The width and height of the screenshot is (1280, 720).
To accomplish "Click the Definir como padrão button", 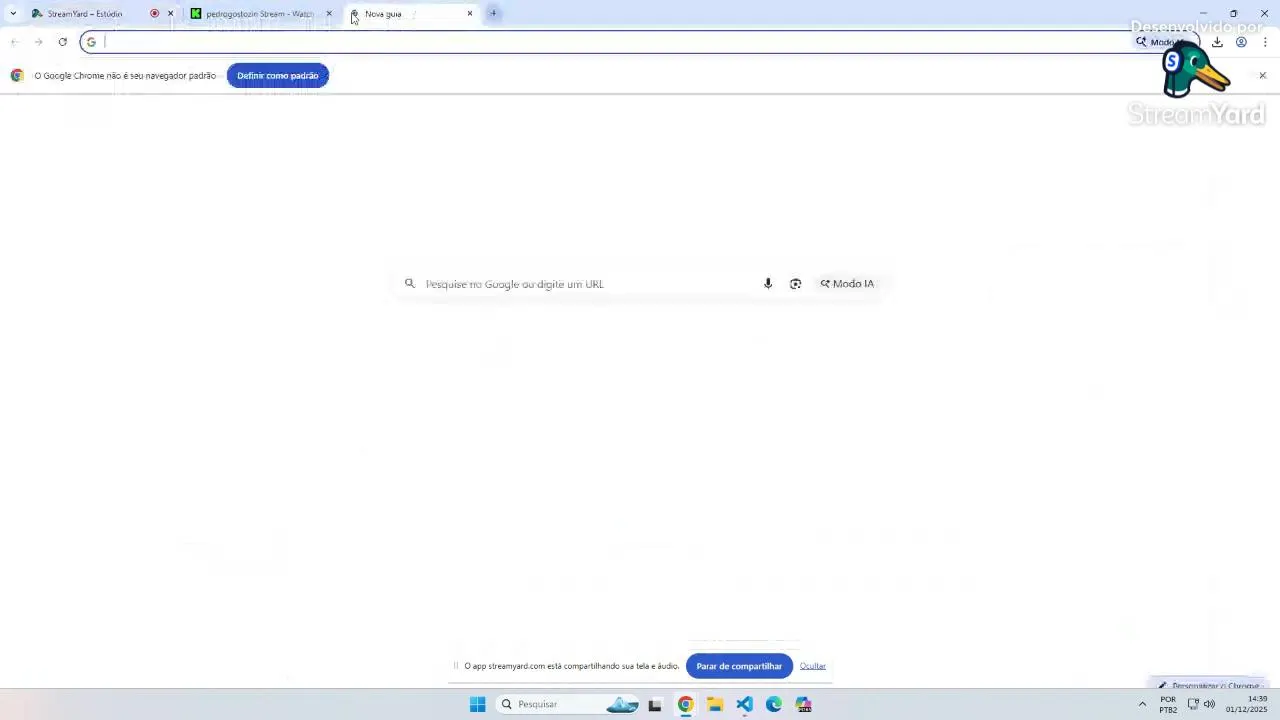I will click(278, 76).
